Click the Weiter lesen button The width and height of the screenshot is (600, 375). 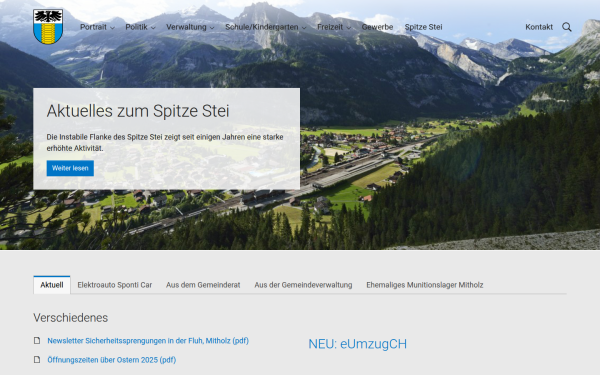(x=70, y=168)
